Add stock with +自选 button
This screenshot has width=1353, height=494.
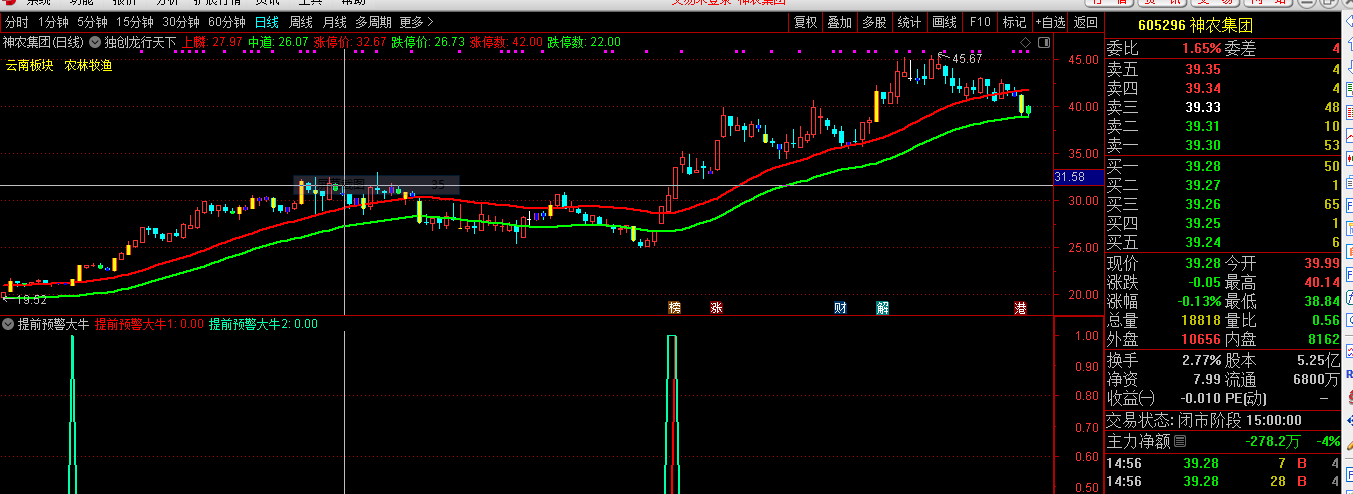[x=1050, y=22]
